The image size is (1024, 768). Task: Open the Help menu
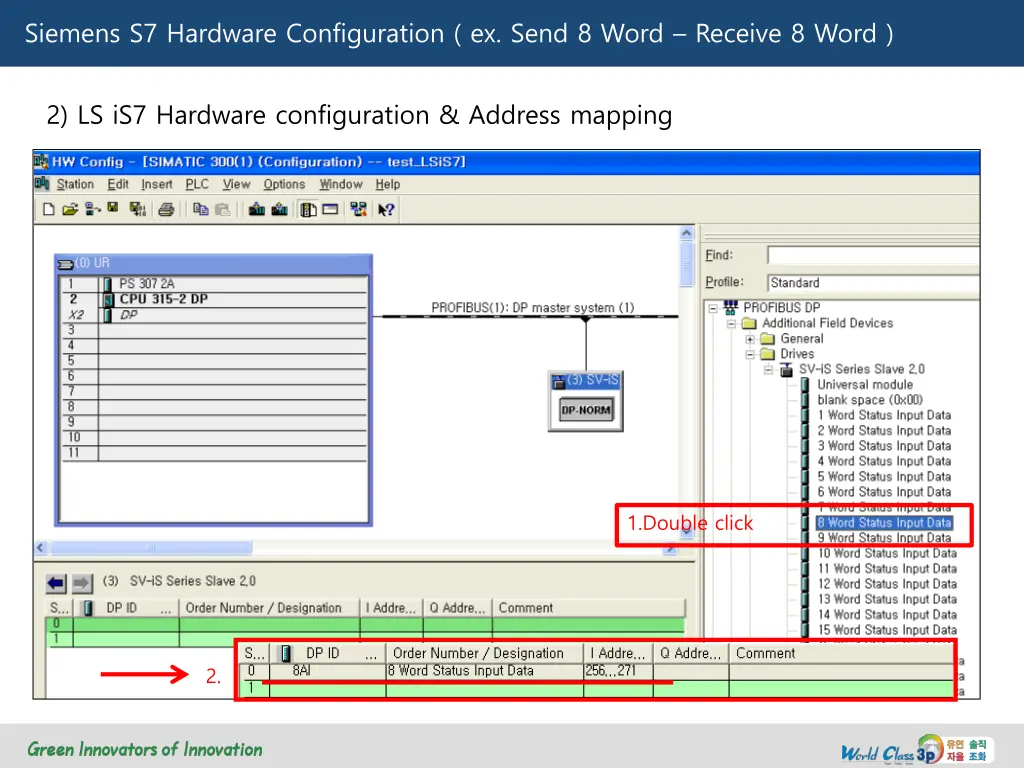[387, 184]
